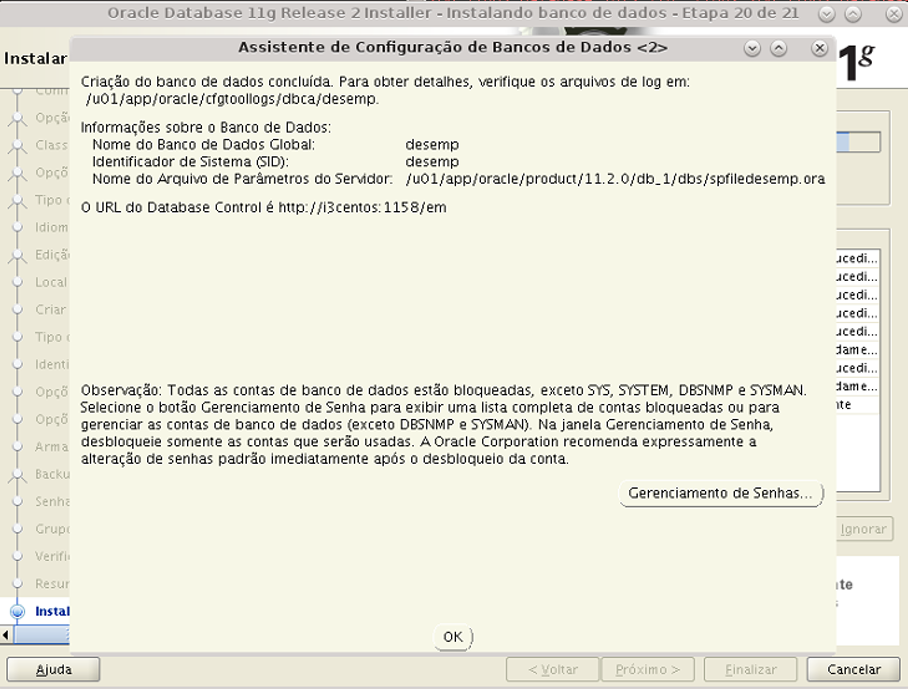908x689 pixels.
Task: Click the Nome do Banco de Dados Global label
Action: (203, 145)
